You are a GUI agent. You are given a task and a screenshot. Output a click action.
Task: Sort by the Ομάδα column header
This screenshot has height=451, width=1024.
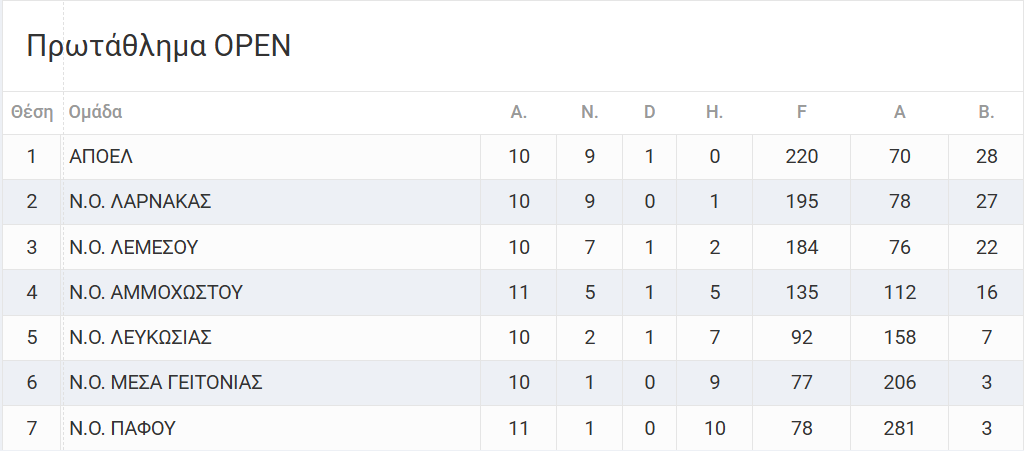pyautogui.click(x=96, y=112)
